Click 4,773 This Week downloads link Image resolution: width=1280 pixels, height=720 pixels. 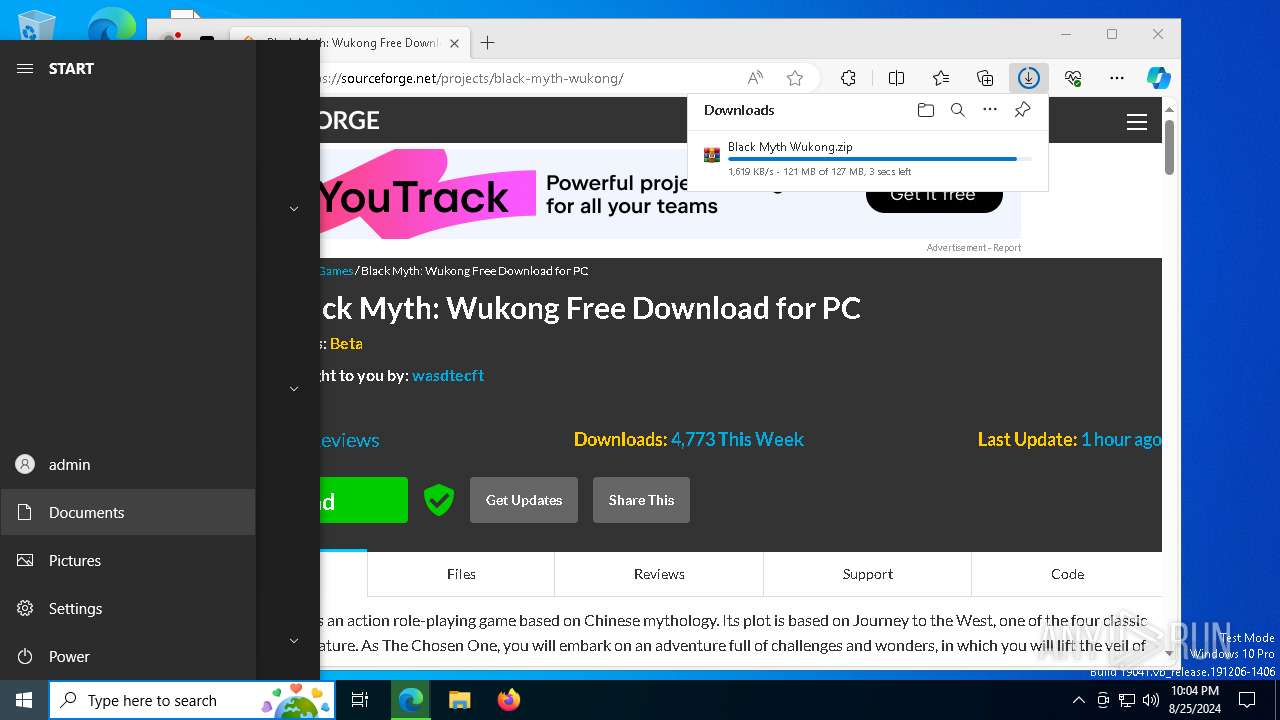click(x=737, y=439)
